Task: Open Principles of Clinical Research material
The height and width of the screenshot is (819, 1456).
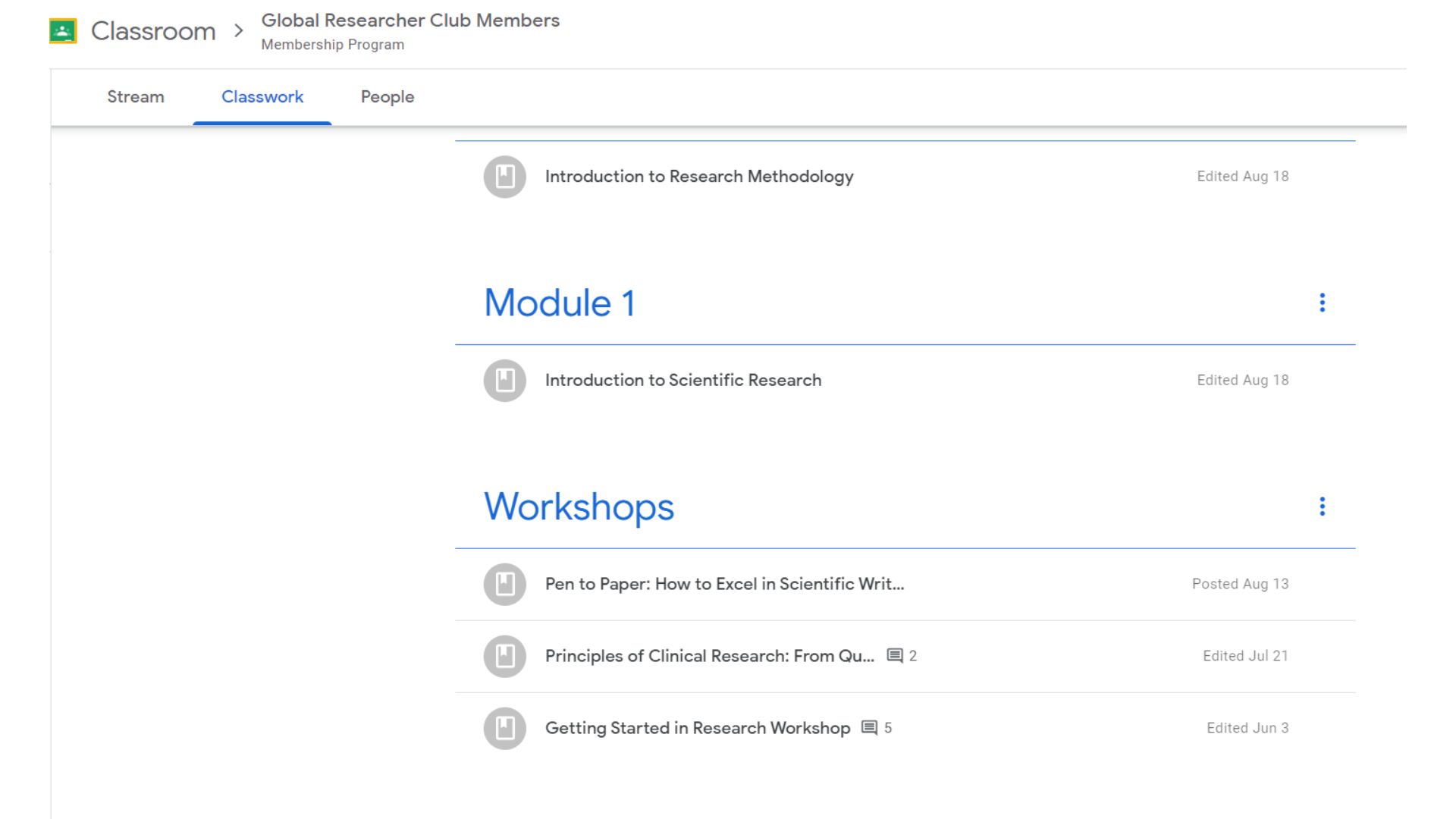Action: tap(710, 657)
